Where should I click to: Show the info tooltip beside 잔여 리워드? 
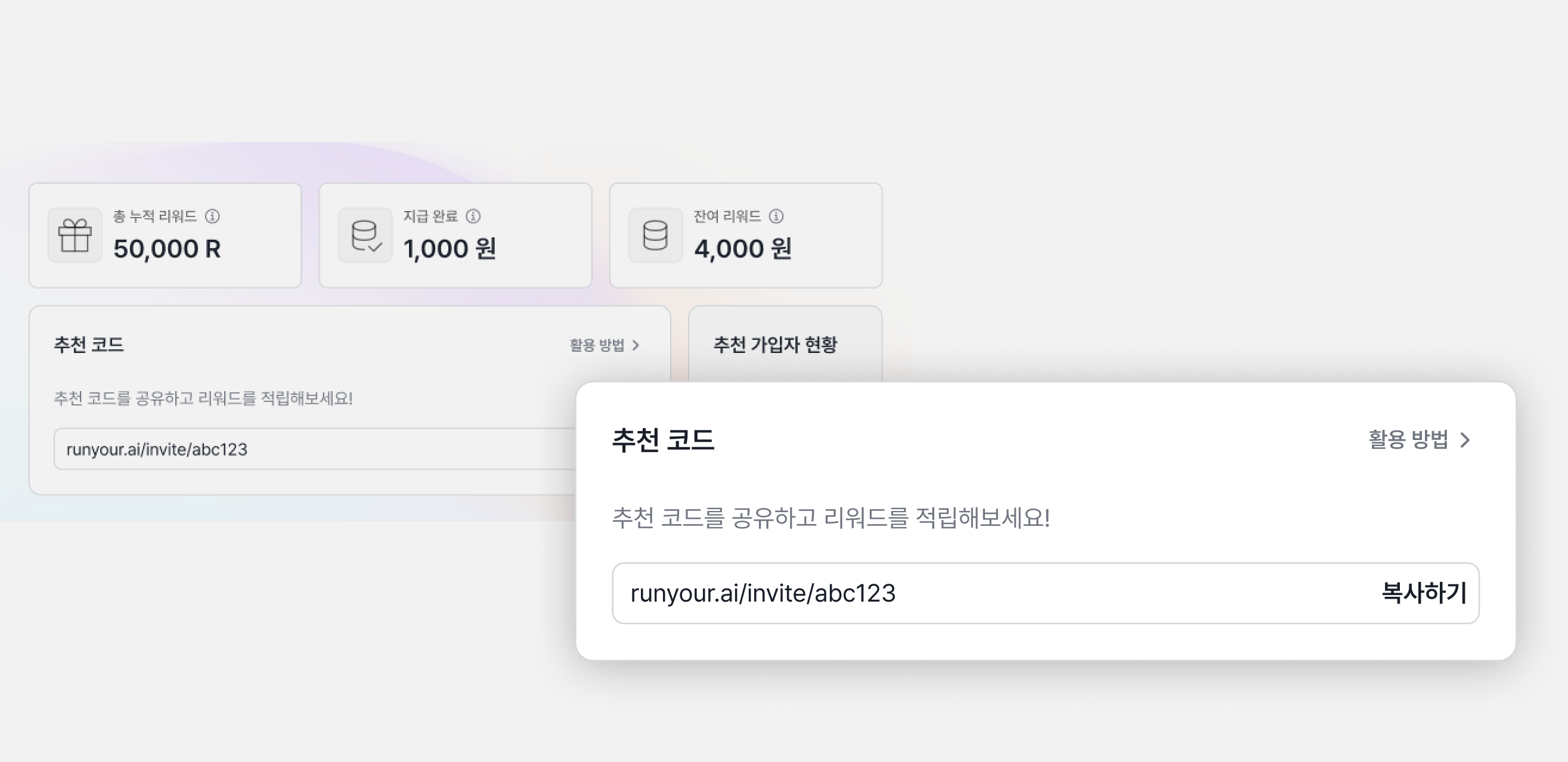pos(776,216)
